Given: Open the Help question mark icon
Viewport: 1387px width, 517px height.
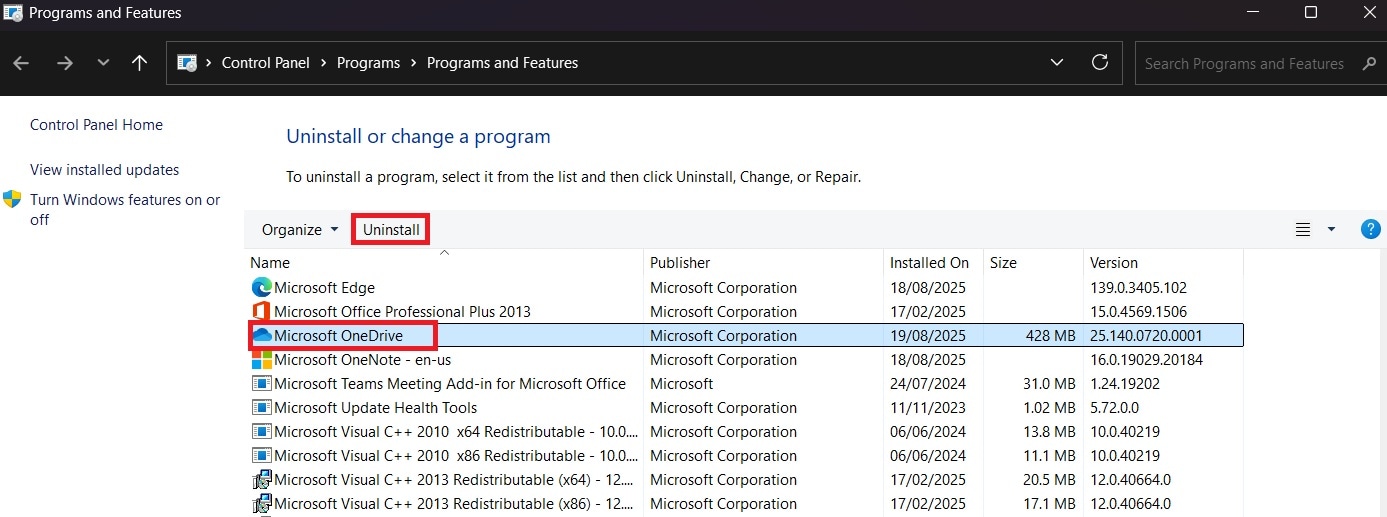Looking at the screenshot, I should tap(1371, 229).
